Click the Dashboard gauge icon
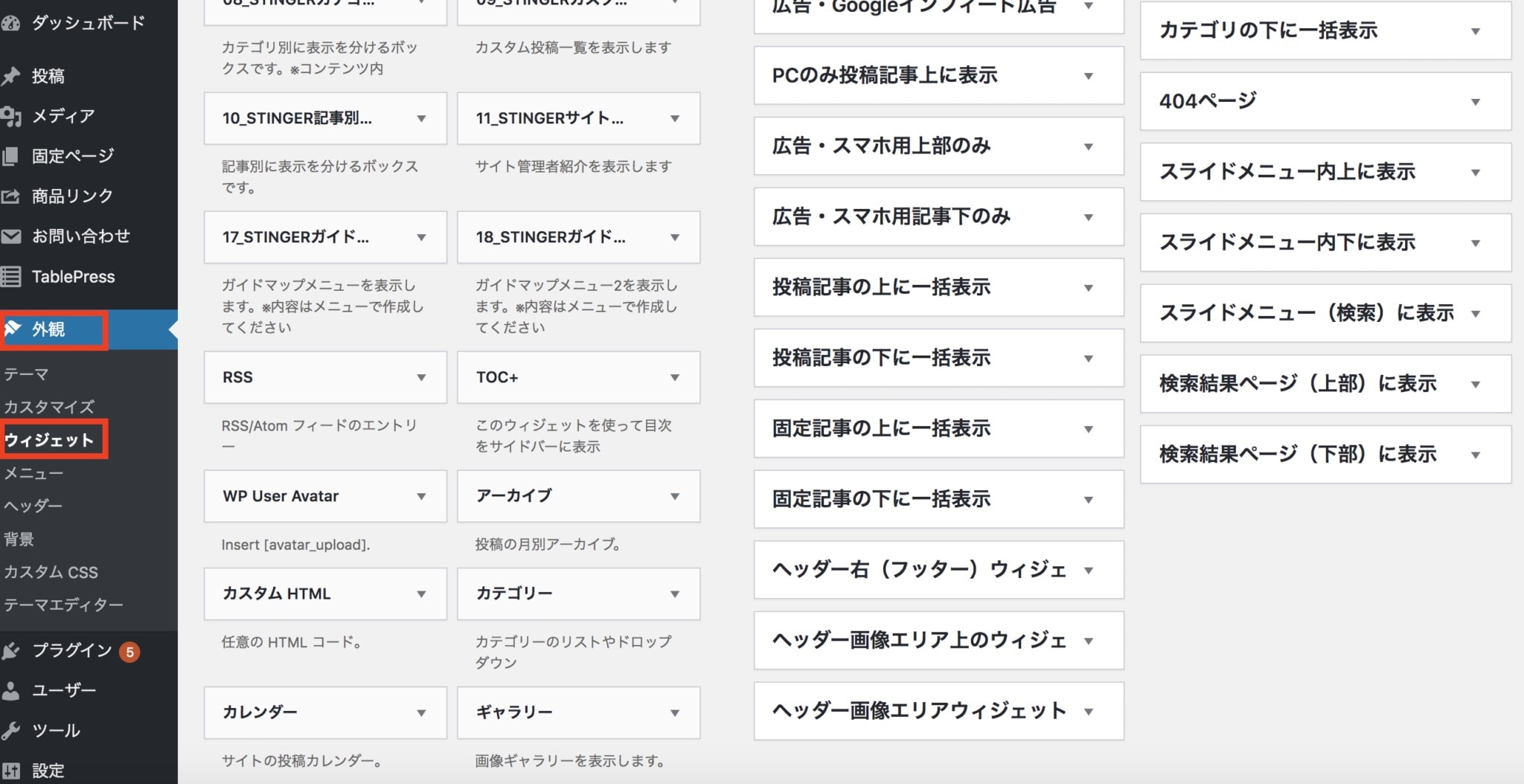Viewport: 1524px width, 784px height. coord(10,23)
